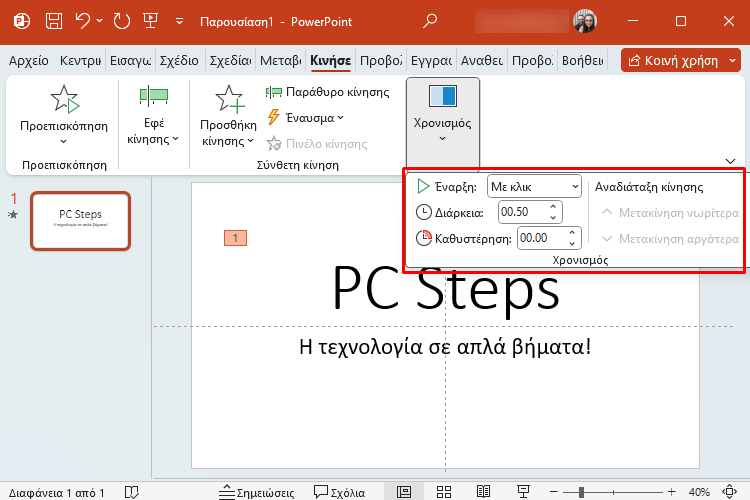Screen dimensions: 750x500
Task: Expand the Έναυσμα trigger menu
Action: (306, 118)
